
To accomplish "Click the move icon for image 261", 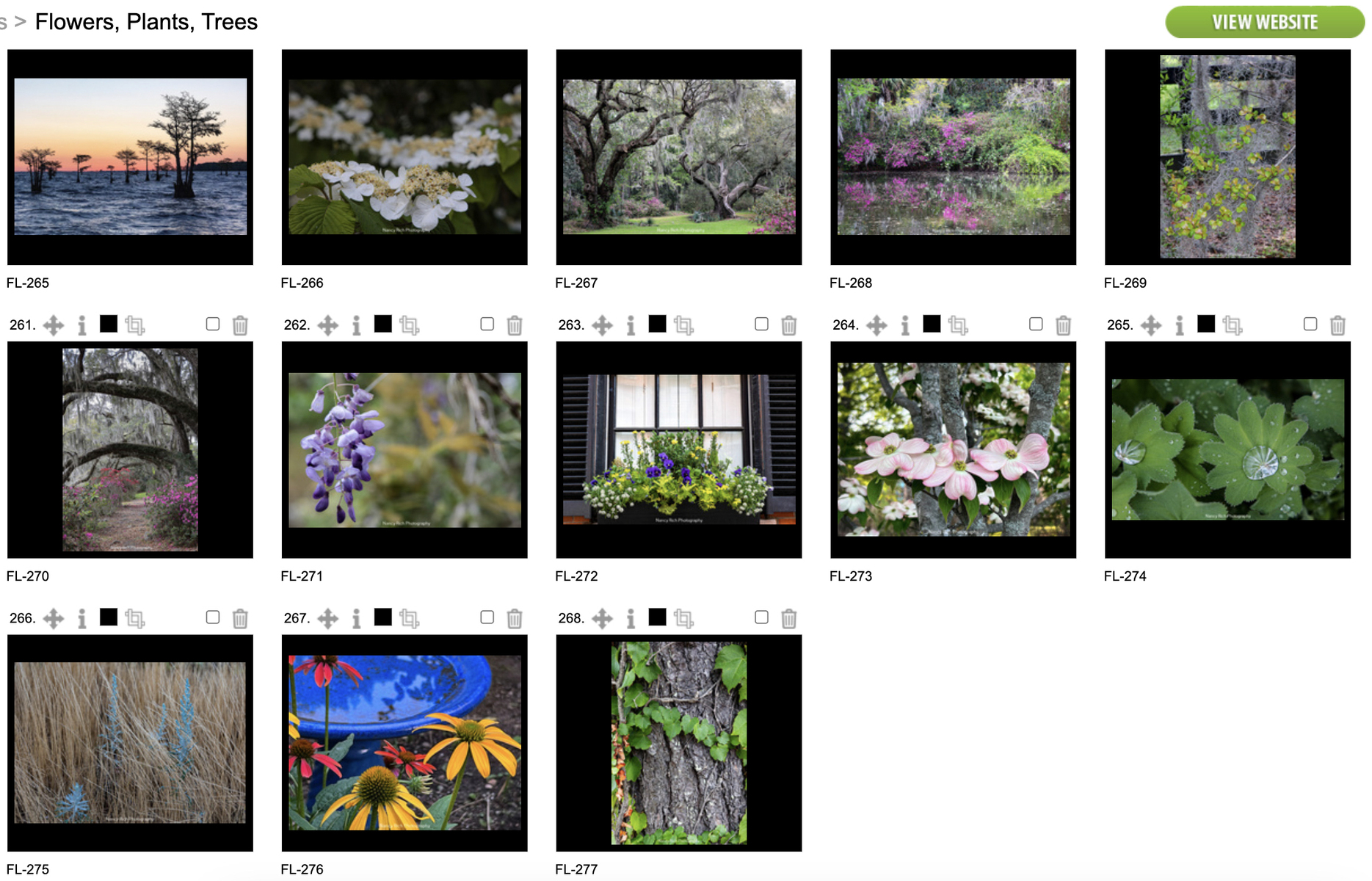I will (x=54, y=325).
